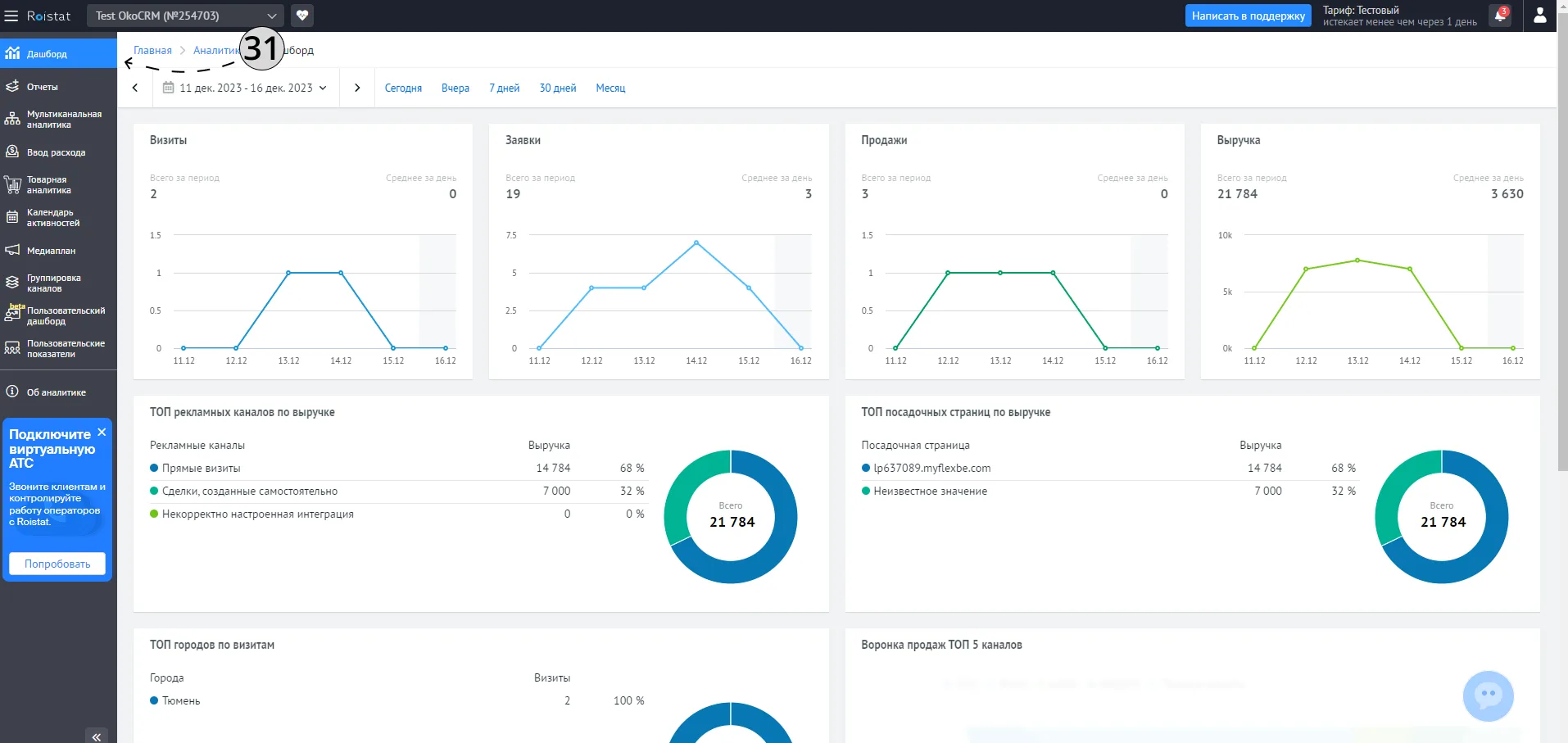Collapse the sidebar with double-chevron icon
The height and width of the screenshot is (743, 1568).
click(97, 736)
